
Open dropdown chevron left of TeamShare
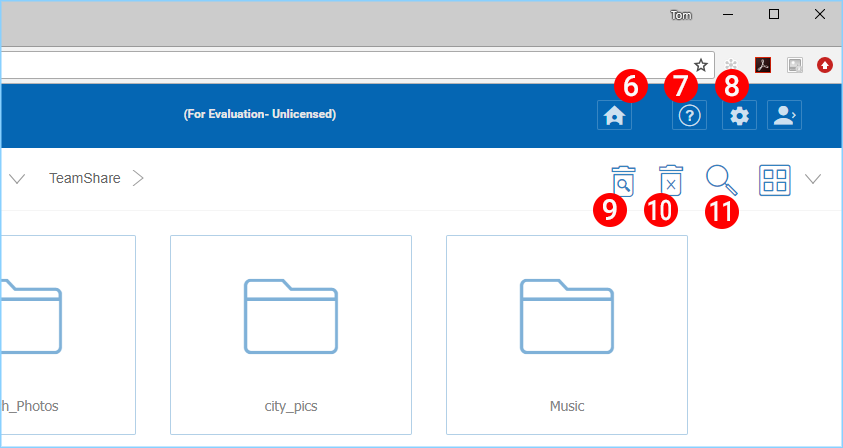pos(17,179)
